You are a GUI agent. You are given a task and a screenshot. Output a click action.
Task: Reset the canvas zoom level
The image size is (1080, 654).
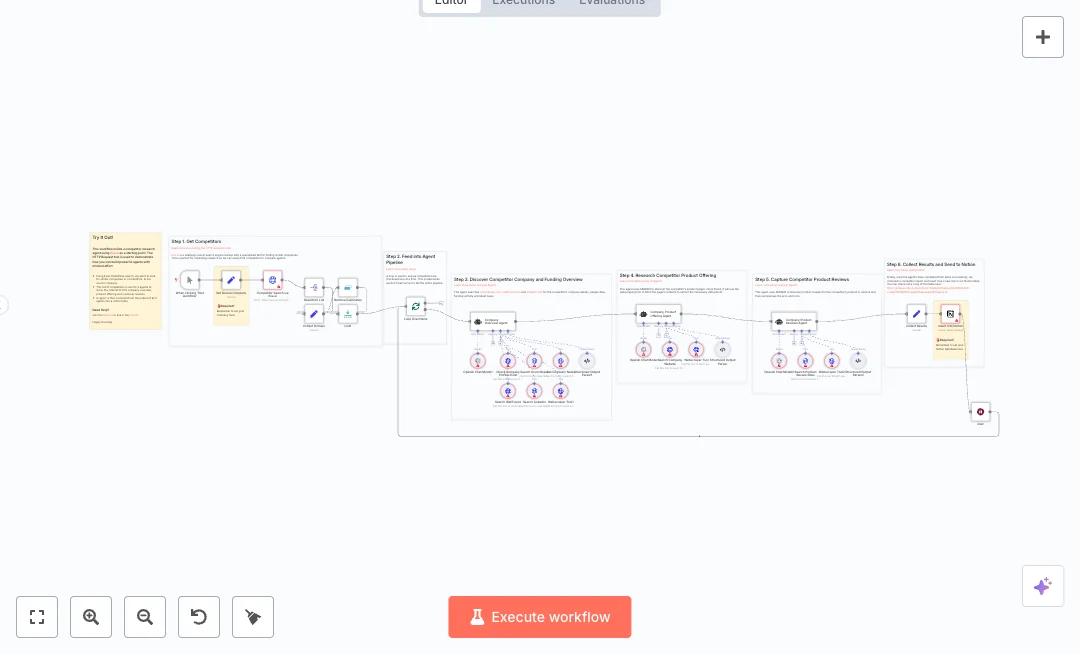[x=199, y=617]
